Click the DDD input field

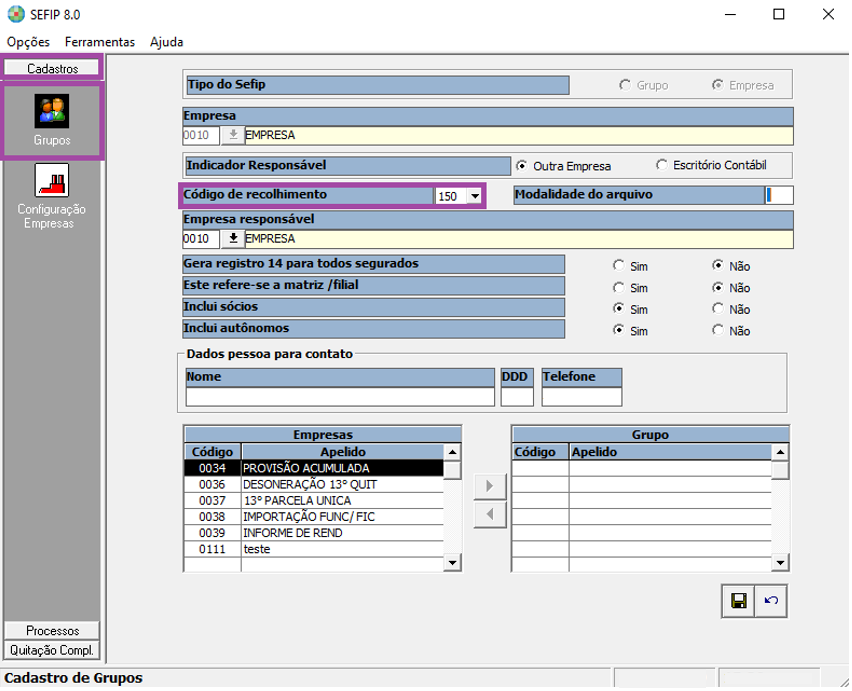[x=517, y=397]
